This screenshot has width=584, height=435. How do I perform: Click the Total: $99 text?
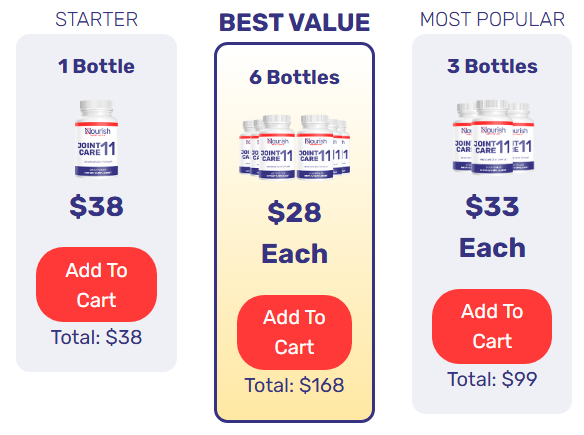pos(492,380)
